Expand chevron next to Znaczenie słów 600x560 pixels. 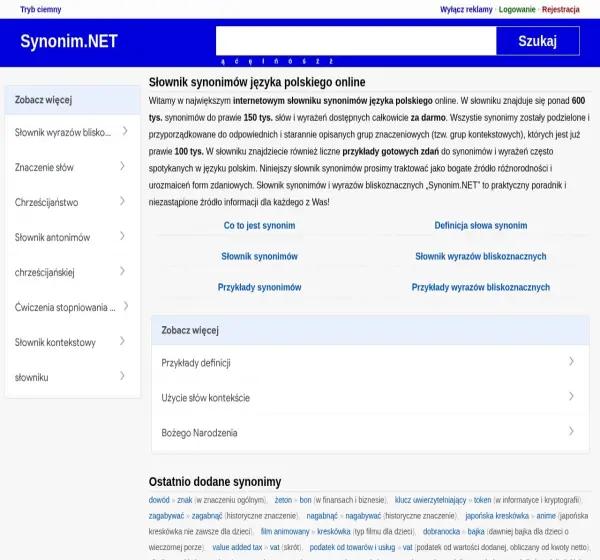click(x=122, y=166)
